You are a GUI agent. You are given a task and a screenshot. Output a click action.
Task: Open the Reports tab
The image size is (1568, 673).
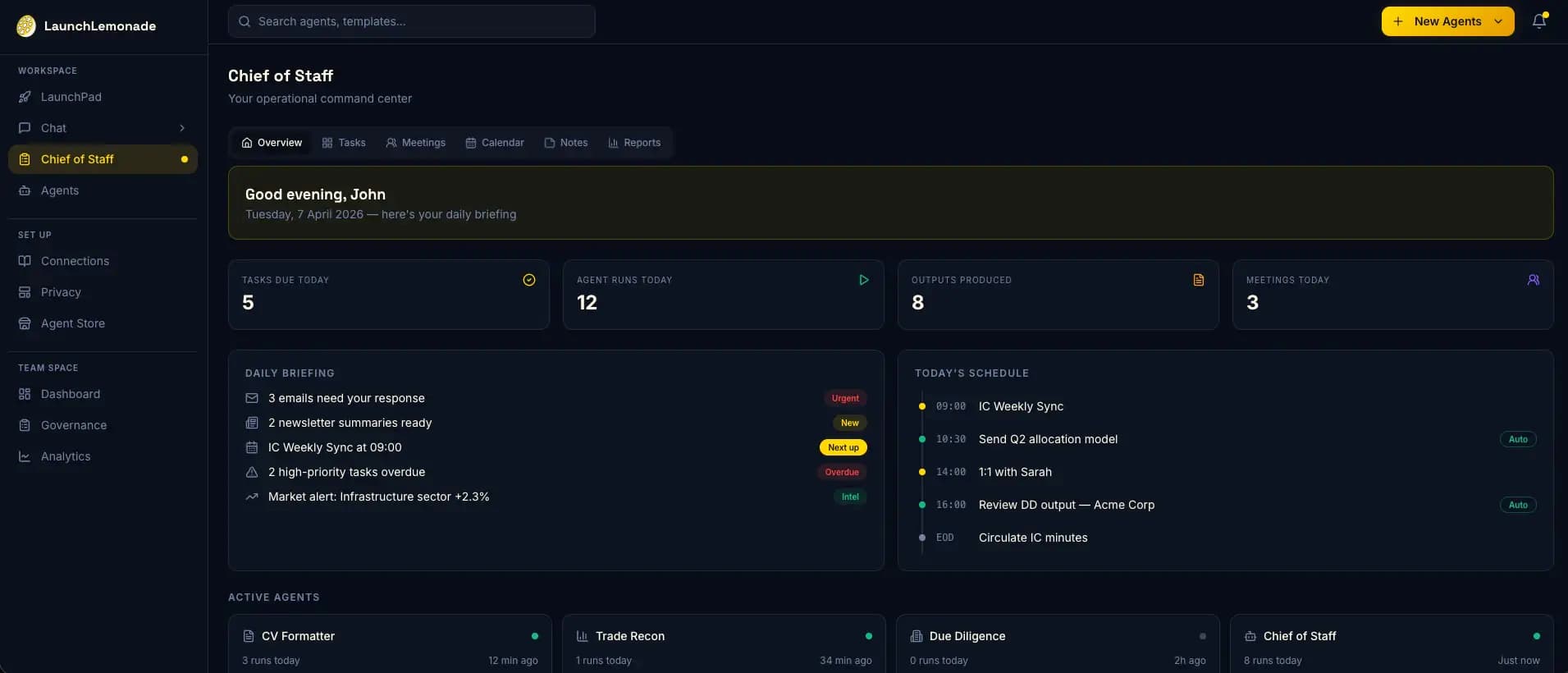tap(634, 143)
